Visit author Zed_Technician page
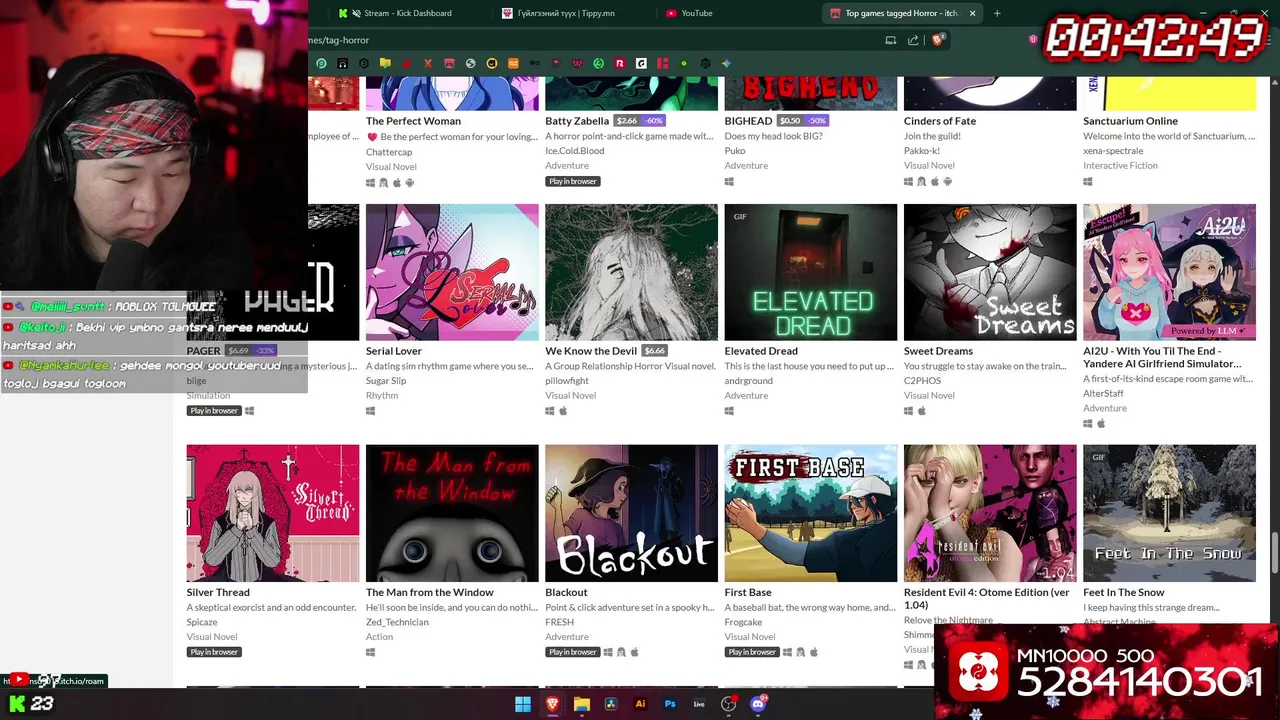The width and height of the screenshot is (1280, 720). [397, 622]
